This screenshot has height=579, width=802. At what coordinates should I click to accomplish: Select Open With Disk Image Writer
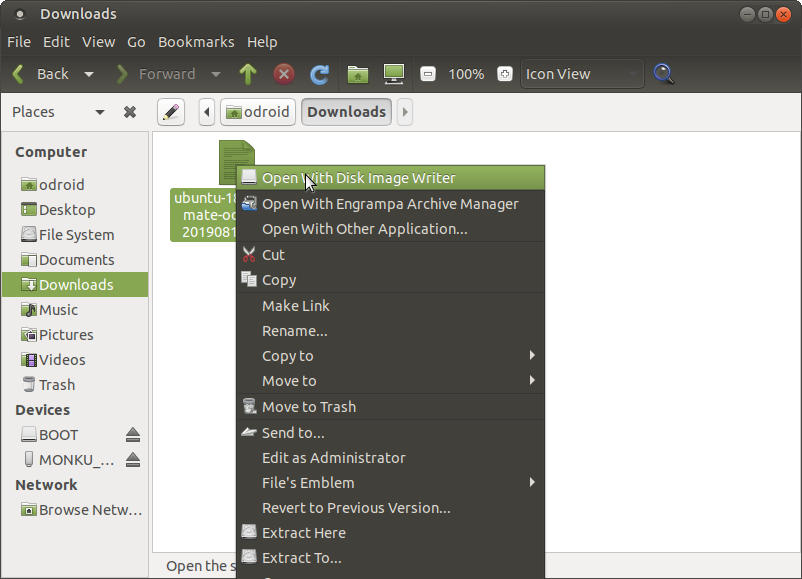coord(358,178)
